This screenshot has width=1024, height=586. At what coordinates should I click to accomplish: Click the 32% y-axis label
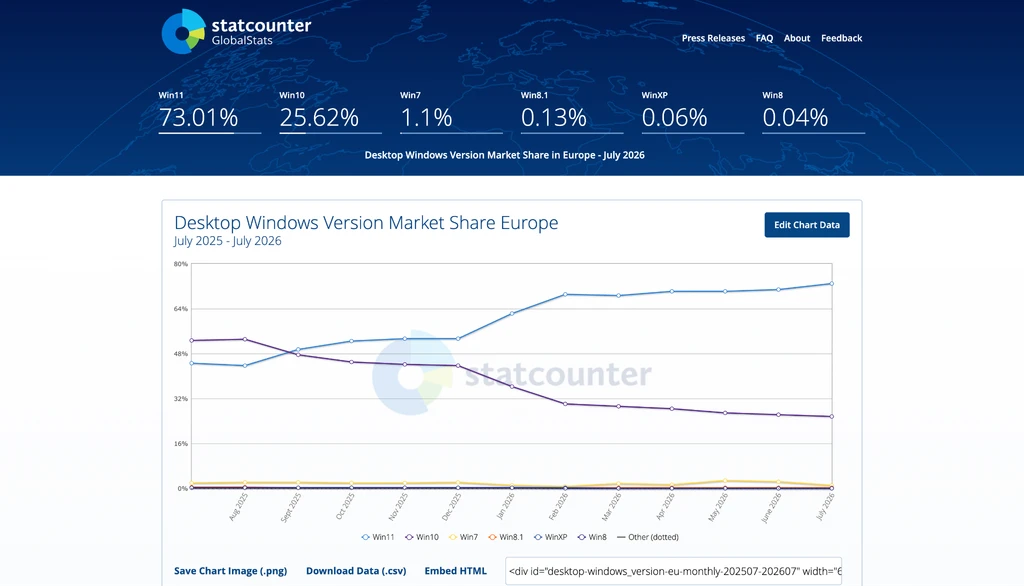(180, 399)
